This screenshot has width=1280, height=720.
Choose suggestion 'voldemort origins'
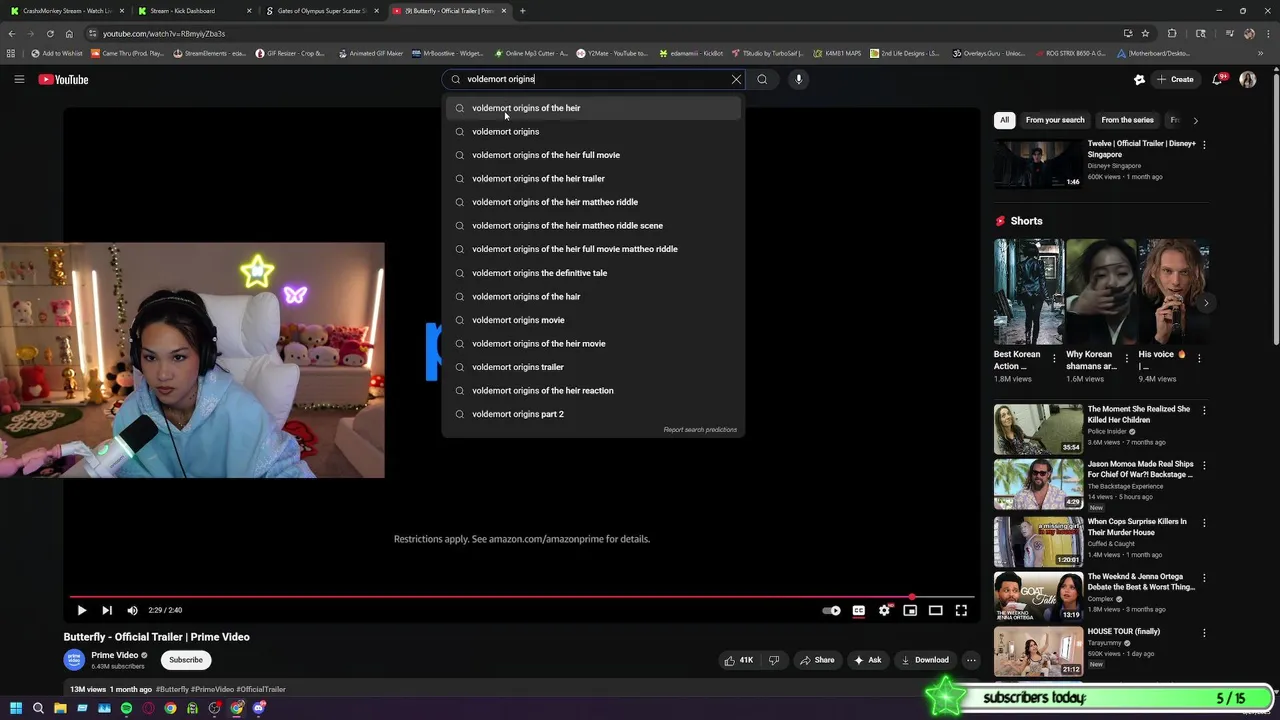point(592,131)
